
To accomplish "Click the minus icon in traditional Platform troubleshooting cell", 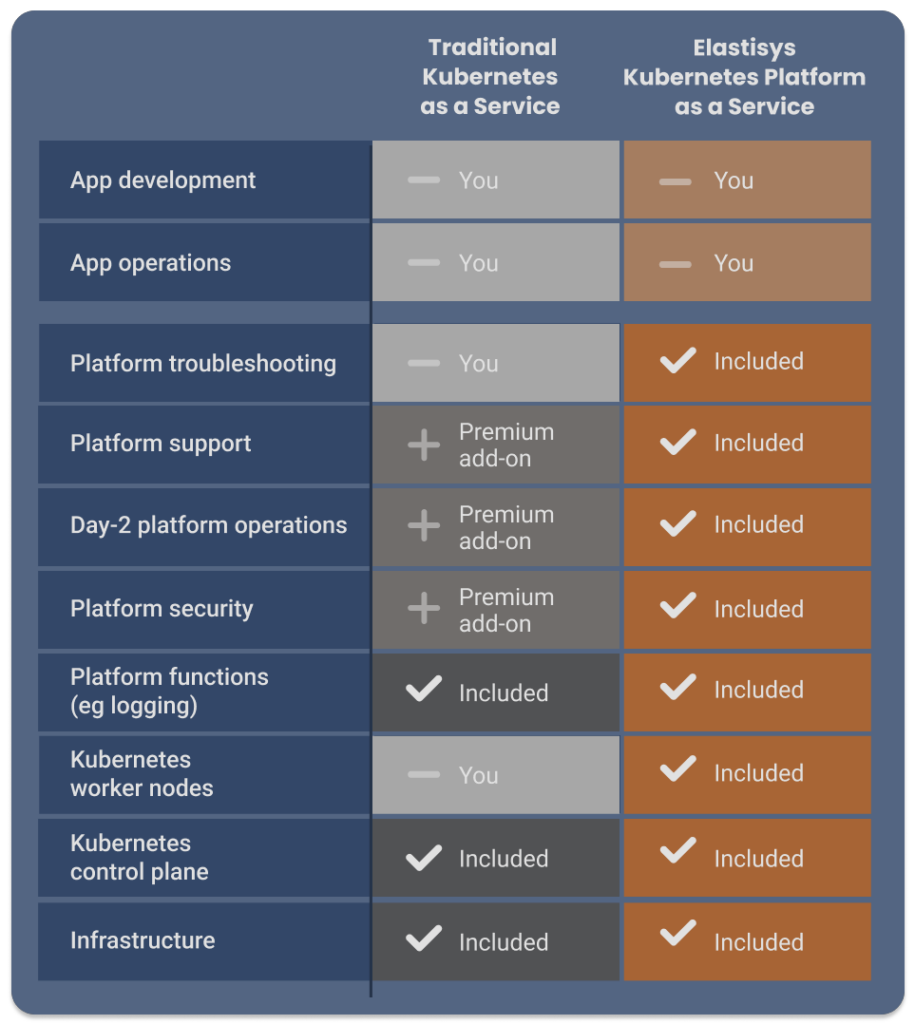I will pos(424,362).
